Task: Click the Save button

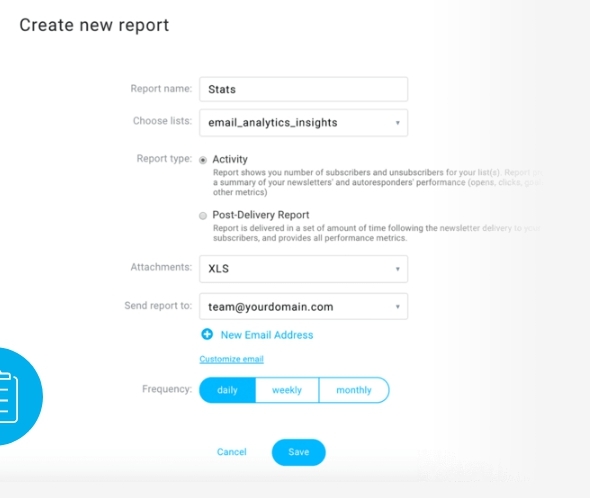Action: click(x=299, y=452)
